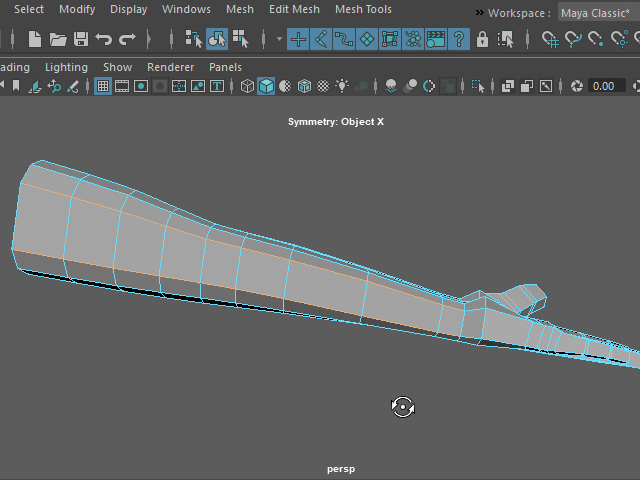Toggle the viewport grid display
640x480 pixels.
tap(103, 86)
